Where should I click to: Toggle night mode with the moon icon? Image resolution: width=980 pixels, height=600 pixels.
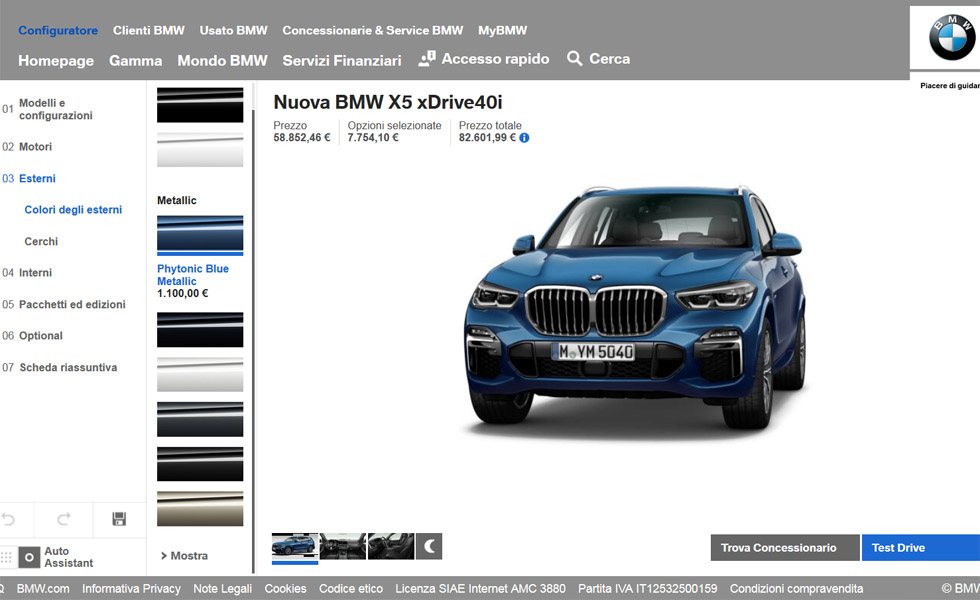[428, 546]
